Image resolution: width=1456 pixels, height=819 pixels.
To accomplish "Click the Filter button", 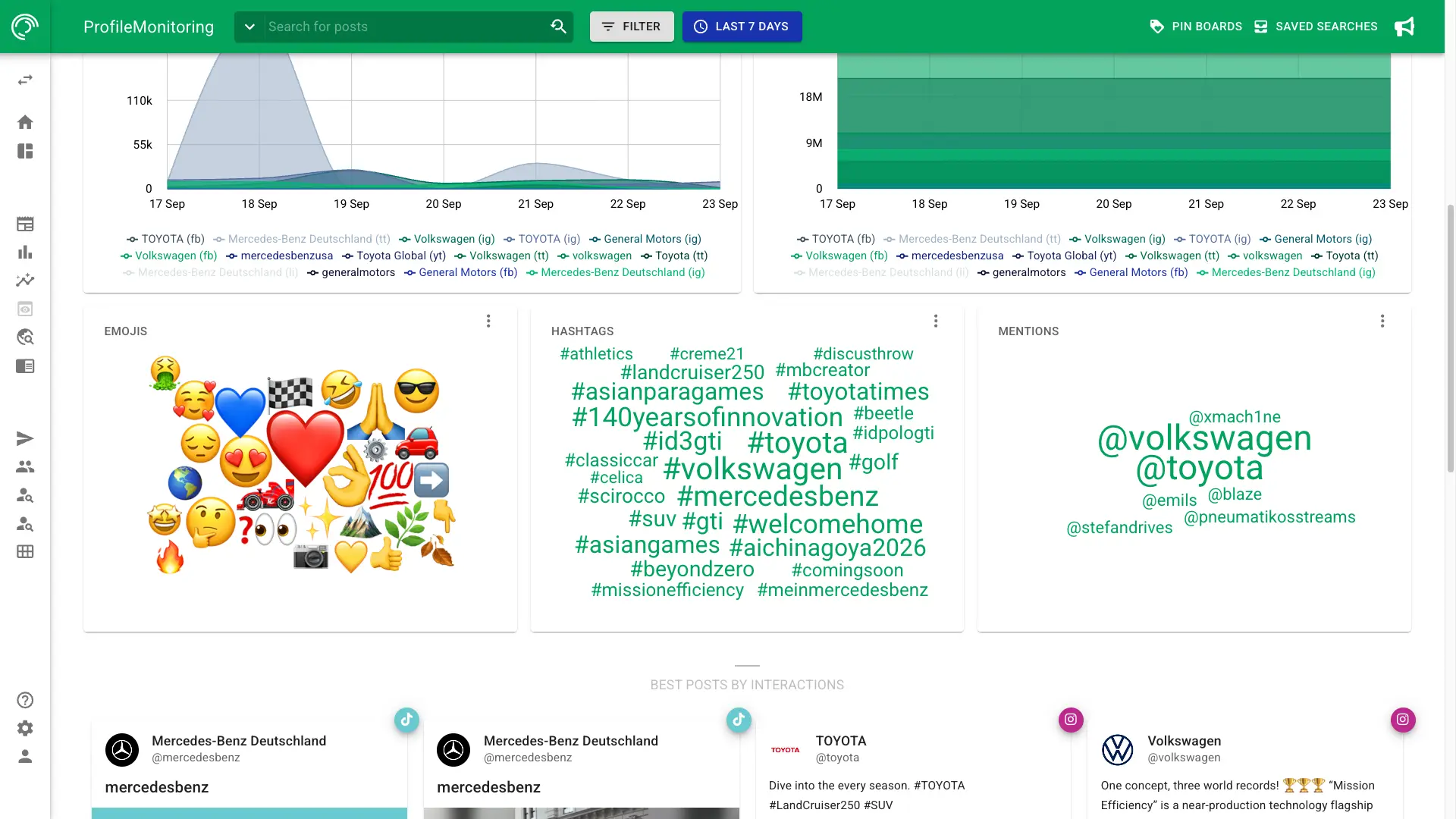I will [x=632, y=27].
